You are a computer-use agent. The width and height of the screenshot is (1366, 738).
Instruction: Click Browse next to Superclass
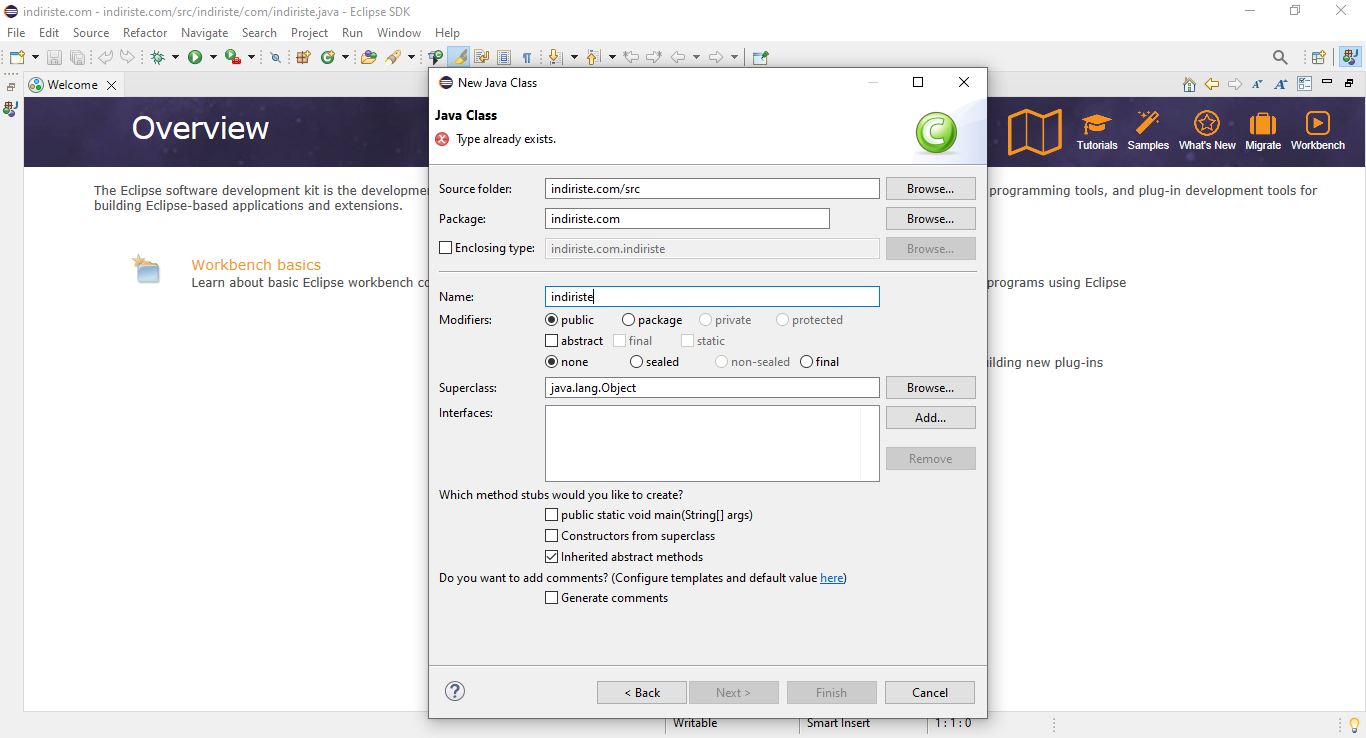point(930,387)
